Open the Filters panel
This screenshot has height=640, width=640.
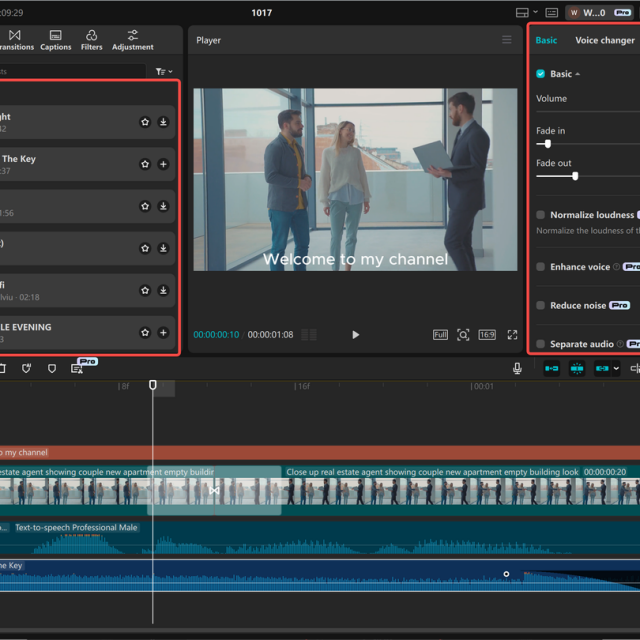tap(91, 40)
